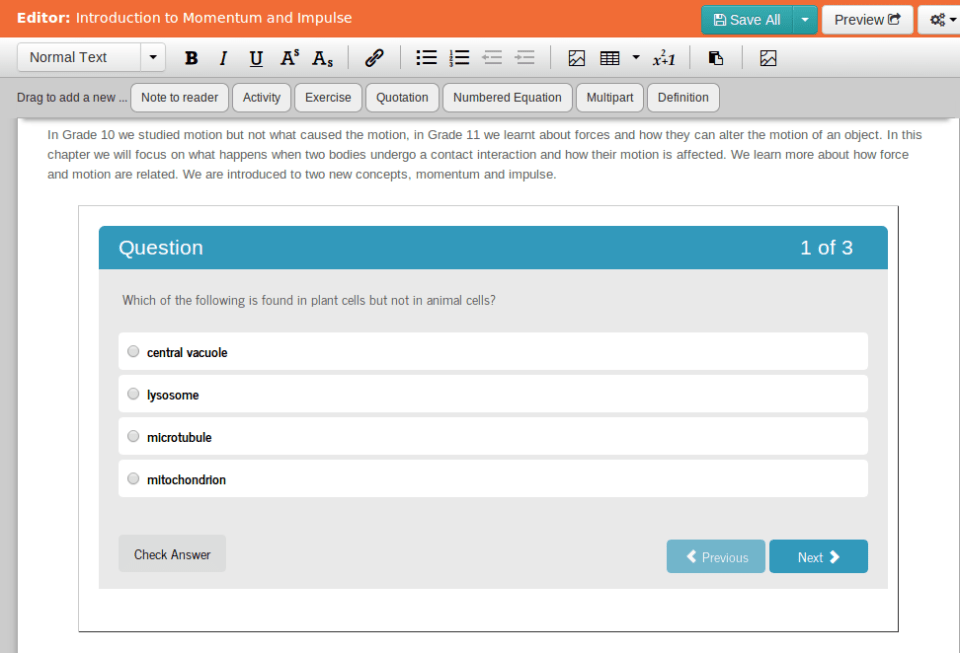Click the superscript icon

click(x=289, y=58)
